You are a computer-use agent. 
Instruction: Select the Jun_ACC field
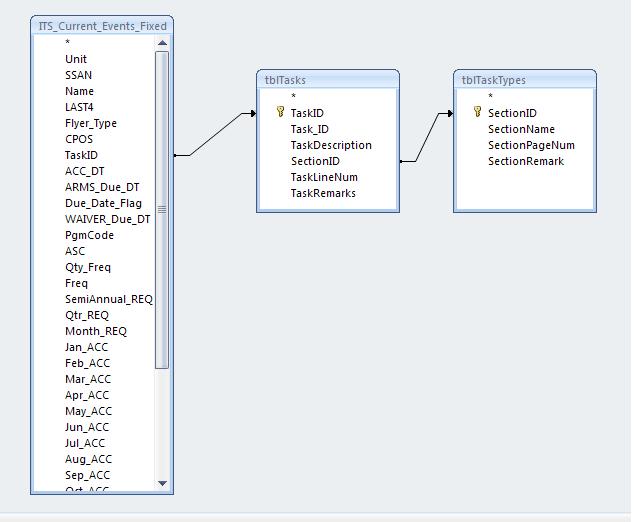87,427
